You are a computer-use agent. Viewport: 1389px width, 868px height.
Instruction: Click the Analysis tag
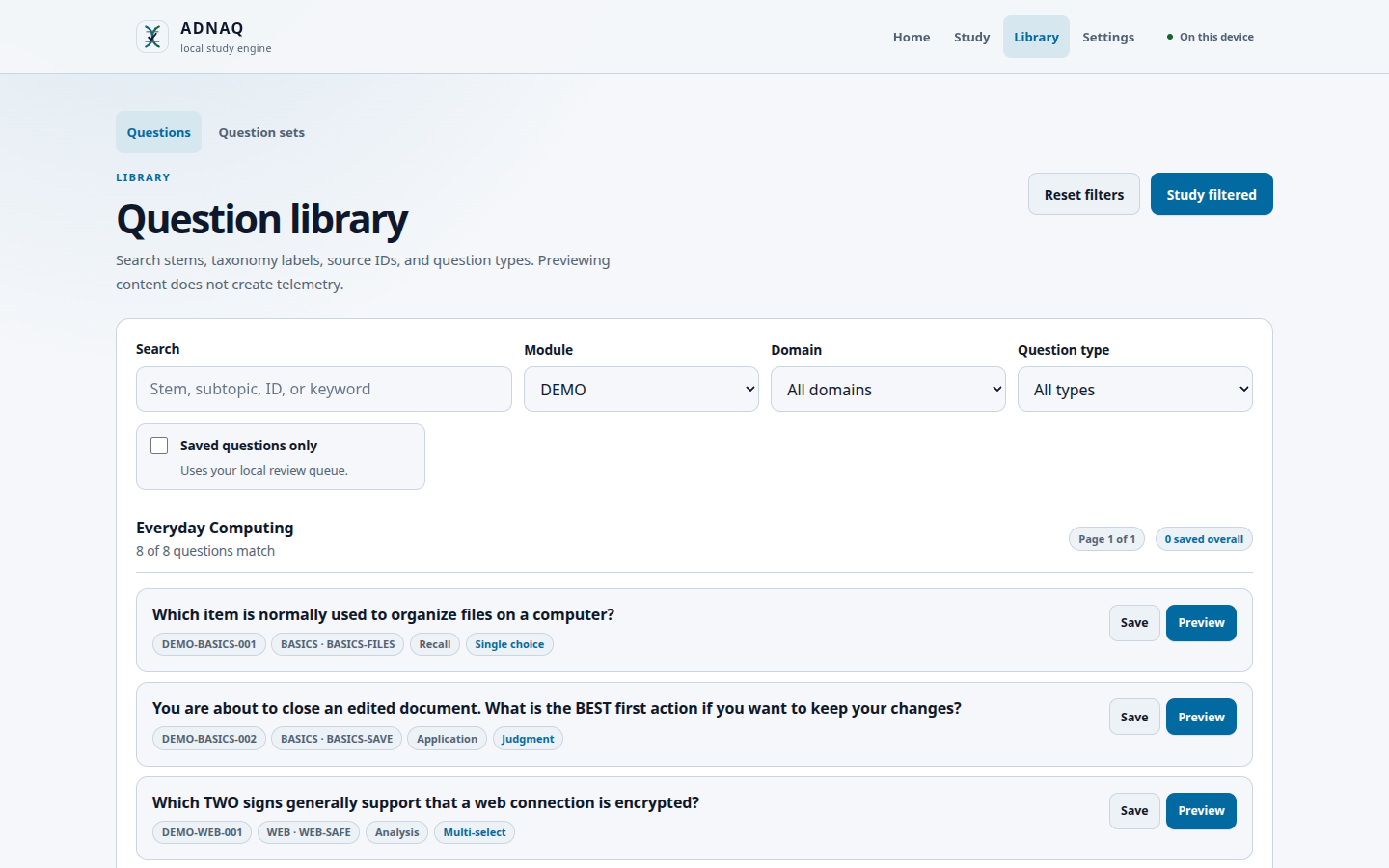coord(397,832)
